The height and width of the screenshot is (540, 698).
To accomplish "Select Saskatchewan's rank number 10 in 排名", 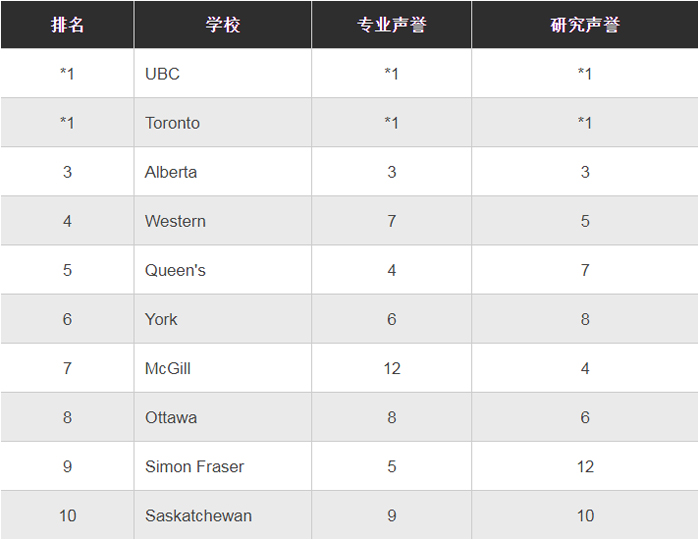I will (x=67, y=516).
